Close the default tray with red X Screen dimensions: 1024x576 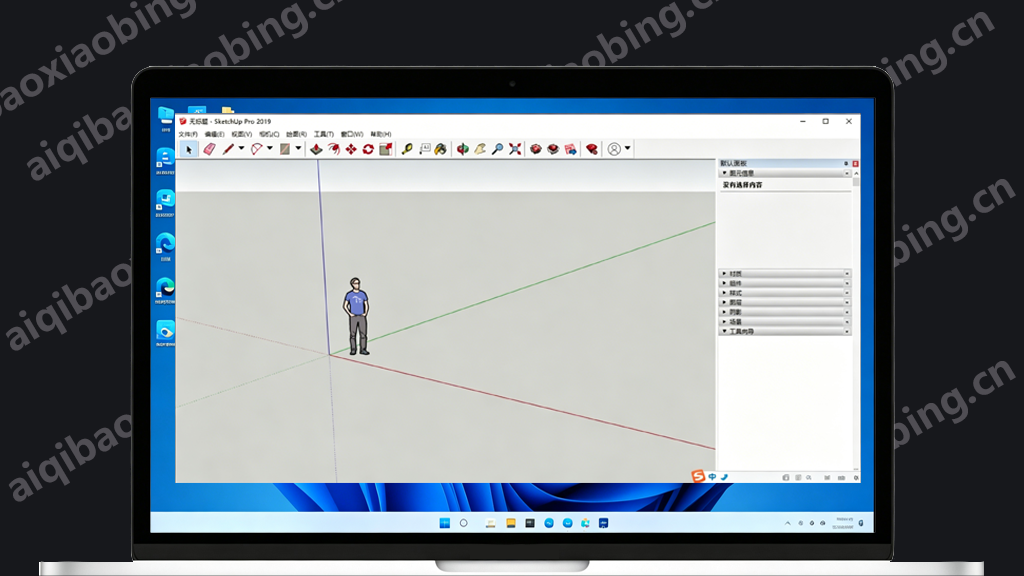point(855,163)
